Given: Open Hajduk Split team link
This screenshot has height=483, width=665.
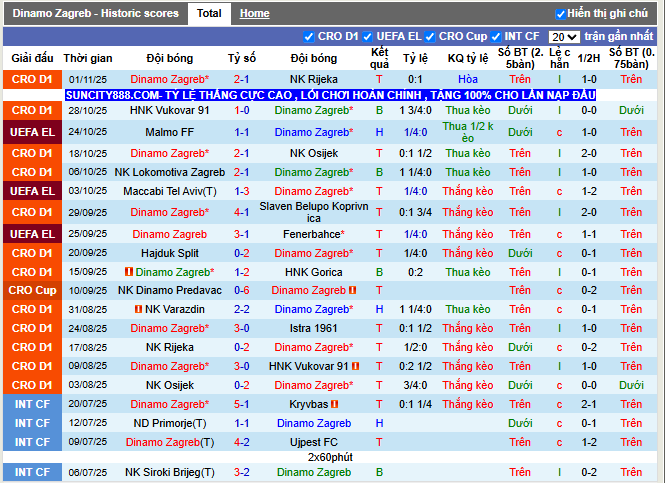Looking at the screenshot, I should (170, 253).
